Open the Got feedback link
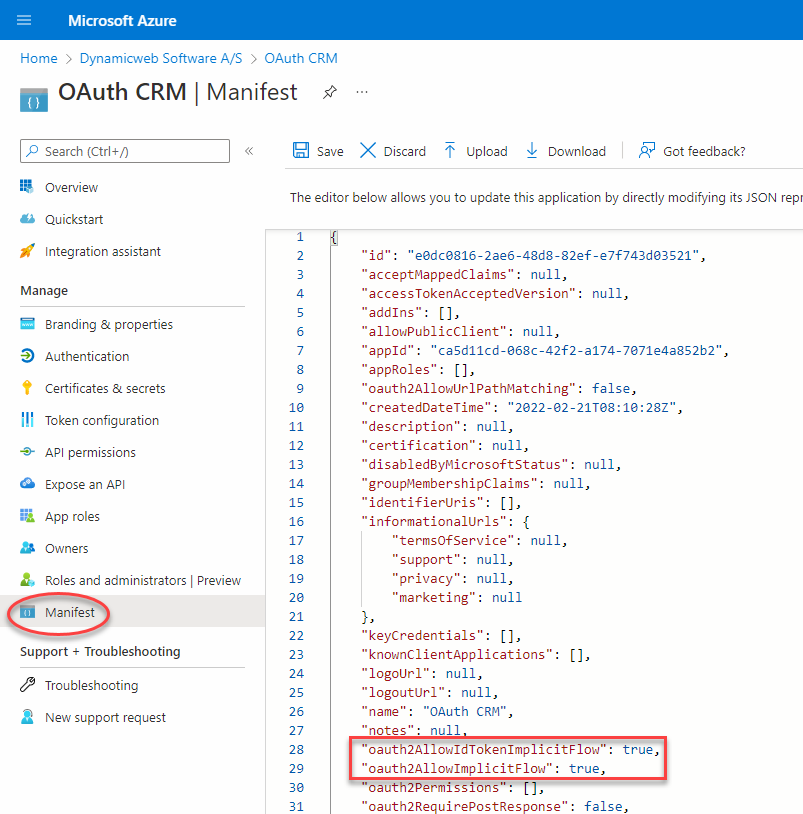 pos(692,151)
